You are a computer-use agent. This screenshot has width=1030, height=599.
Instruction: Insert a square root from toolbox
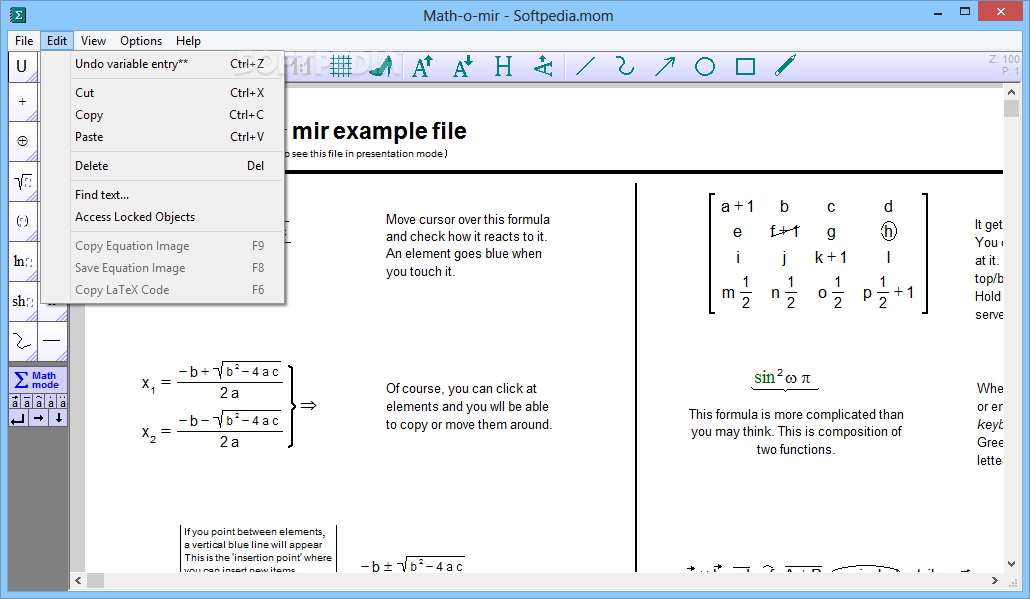click(x=22, y=181)
